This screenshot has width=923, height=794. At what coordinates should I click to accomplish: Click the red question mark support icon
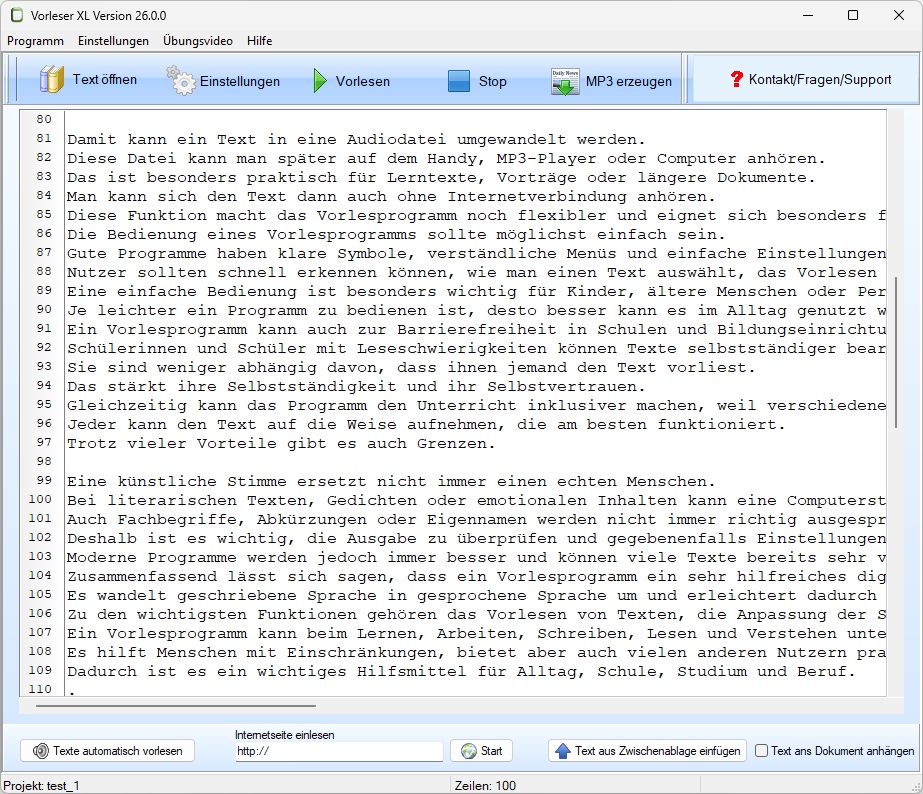click(x=736, y=79)
